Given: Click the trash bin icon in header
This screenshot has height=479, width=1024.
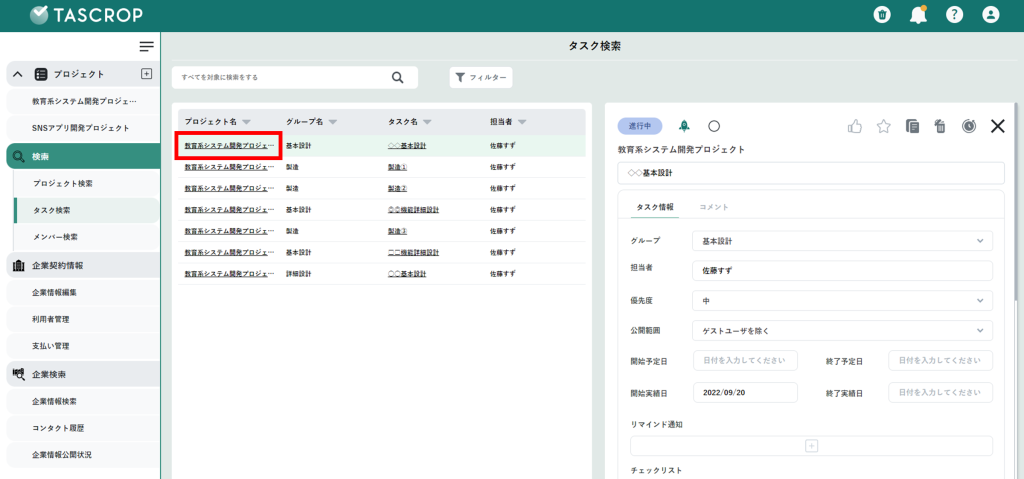Looking at the screenshot, I should point(882,15).
